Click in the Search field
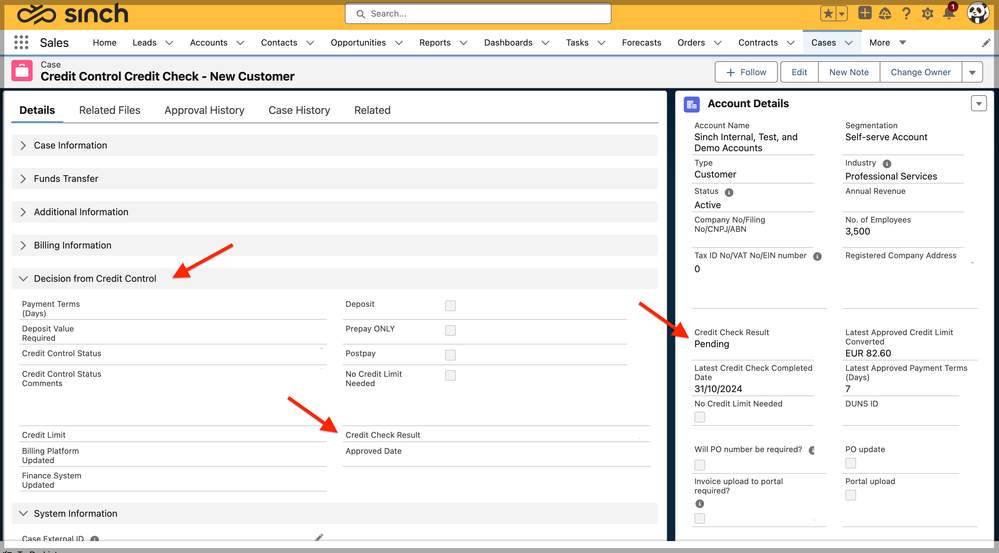999x553 pixels. coord(478,13)
